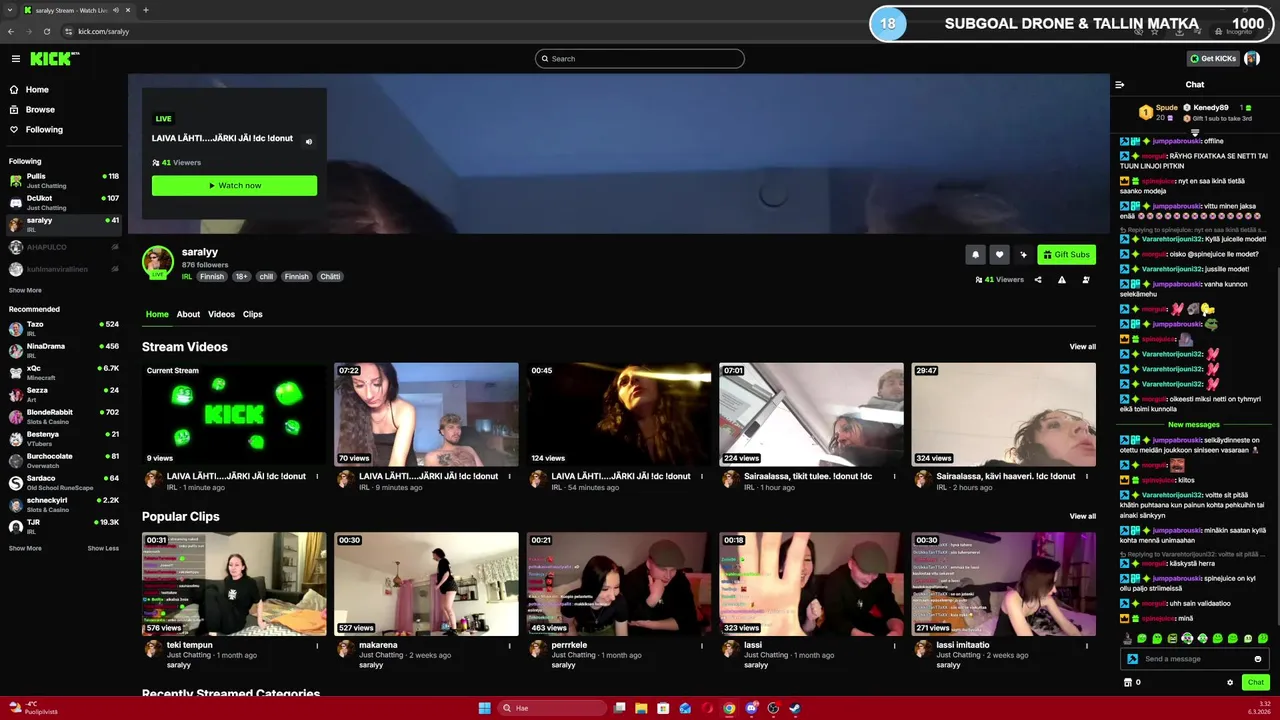
Task: Open Following in the sidebar
Action: click(44, 129)
